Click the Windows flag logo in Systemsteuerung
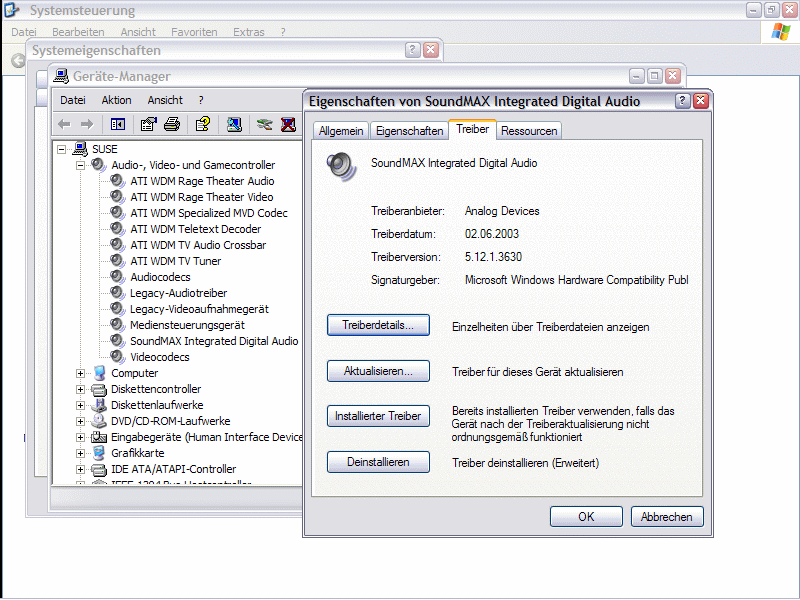 pos(781,32)
